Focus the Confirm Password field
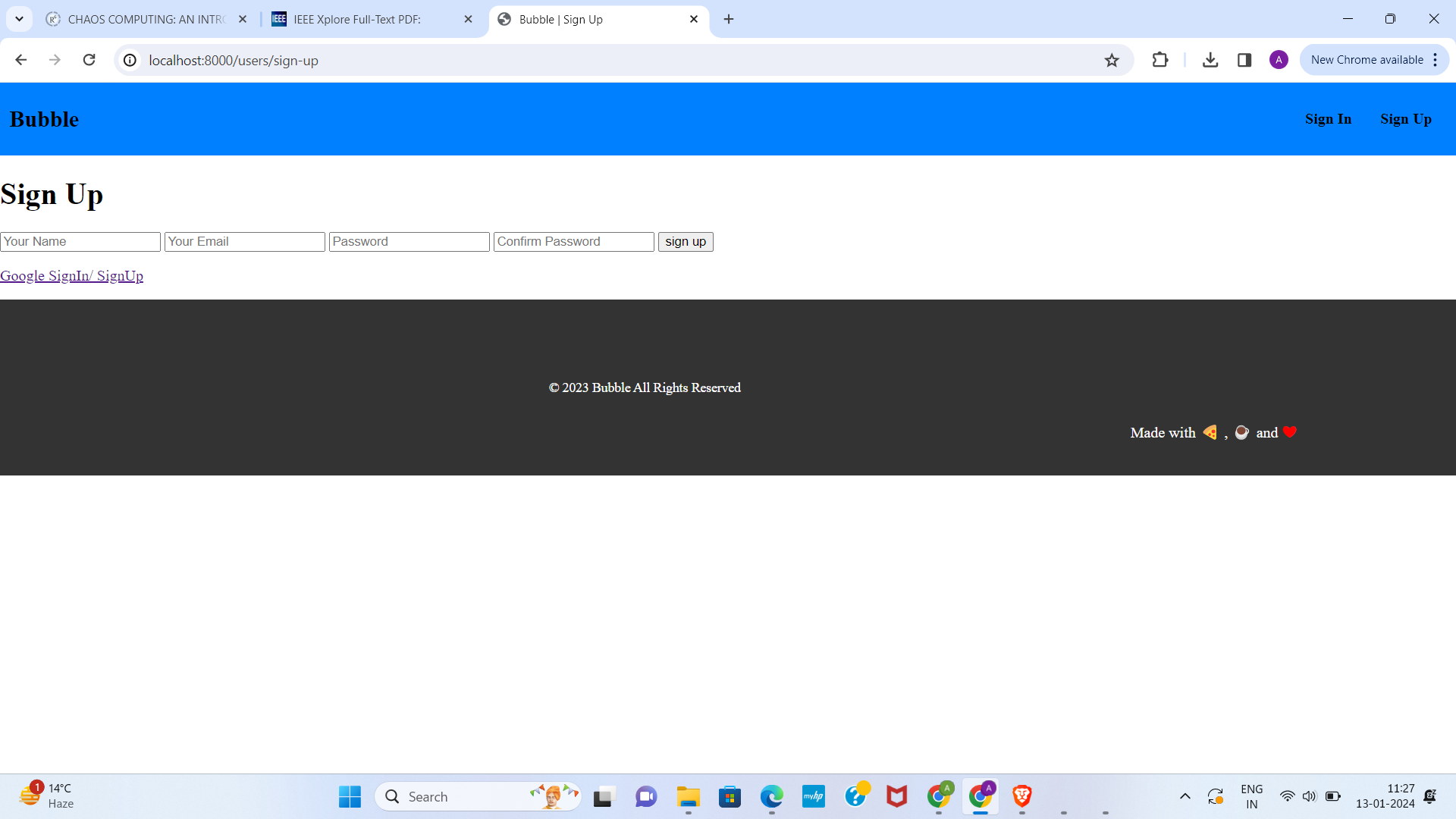This screenshot has height=819, width=1456. pyautogui.click(x=573, y=241)
